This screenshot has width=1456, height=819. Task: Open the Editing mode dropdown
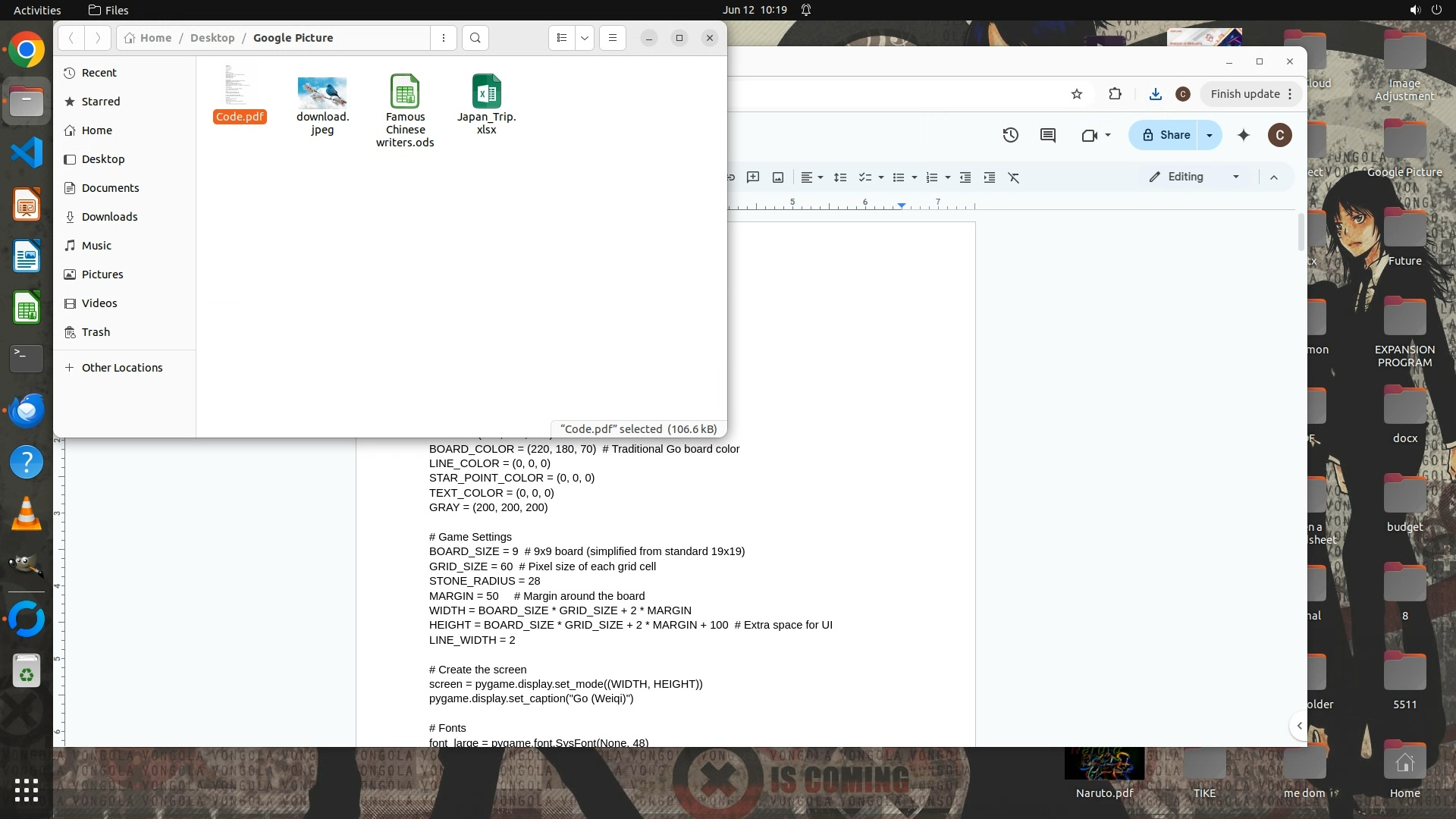[1195, 177]
